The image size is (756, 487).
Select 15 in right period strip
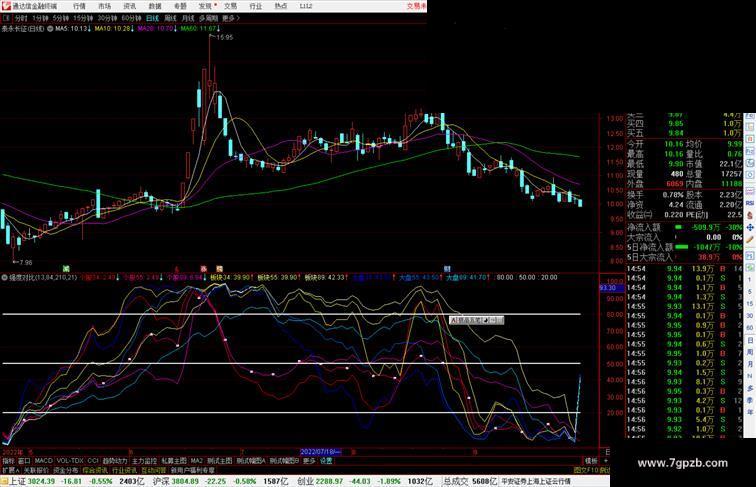(750, 304)
